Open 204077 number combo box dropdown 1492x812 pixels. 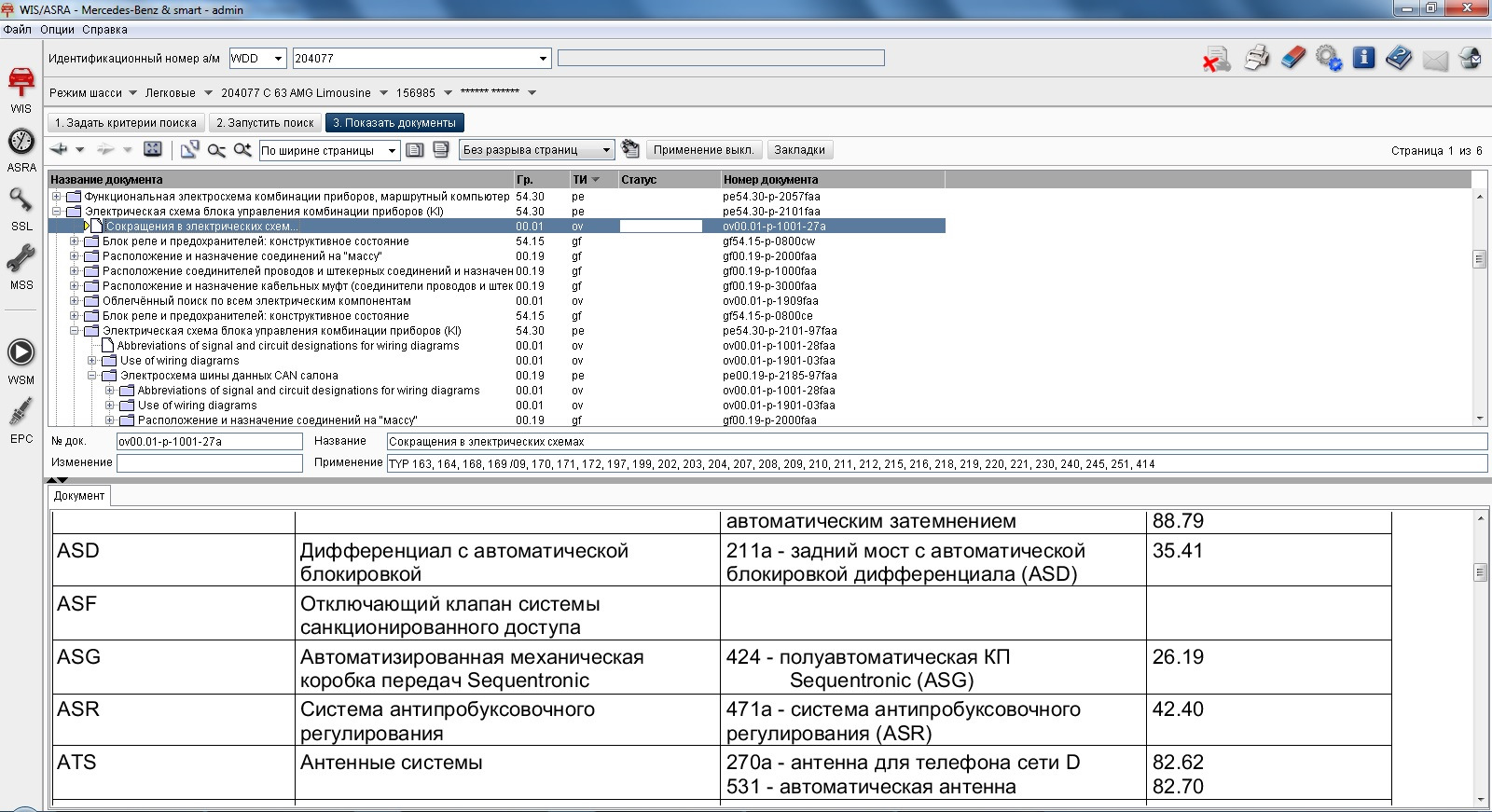coord(543,59)
